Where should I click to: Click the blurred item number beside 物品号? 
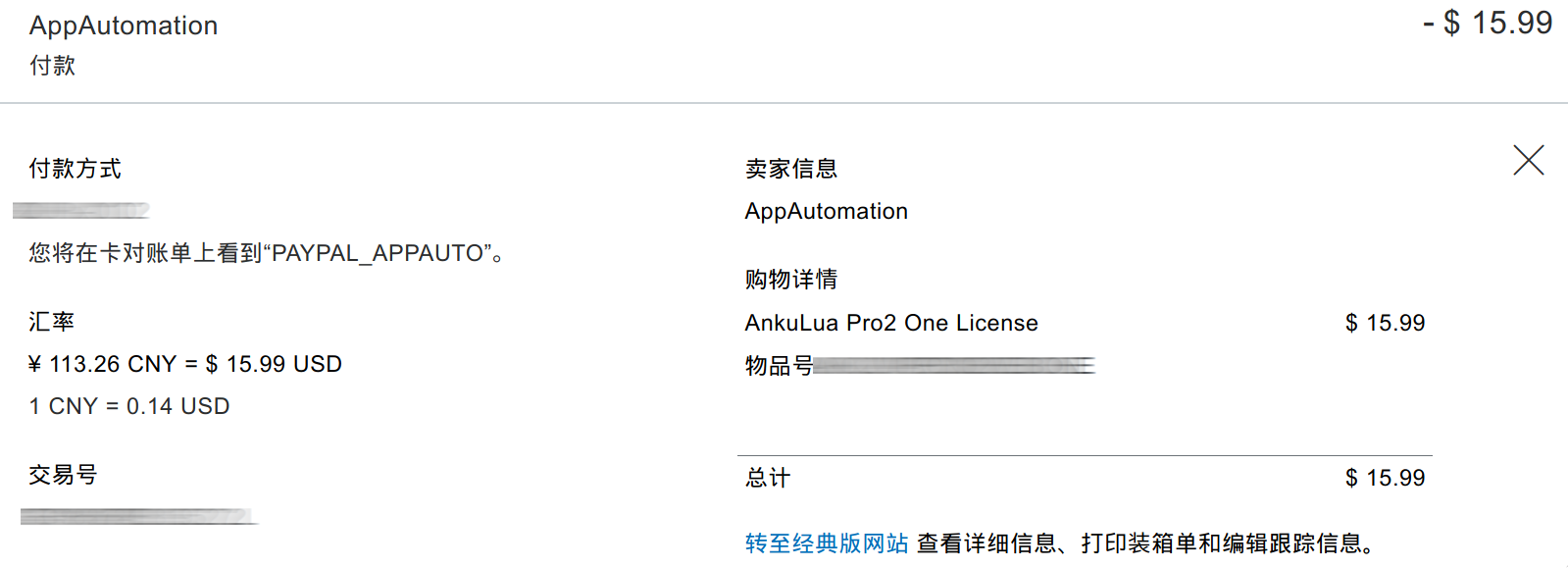(x=953, y=366)
